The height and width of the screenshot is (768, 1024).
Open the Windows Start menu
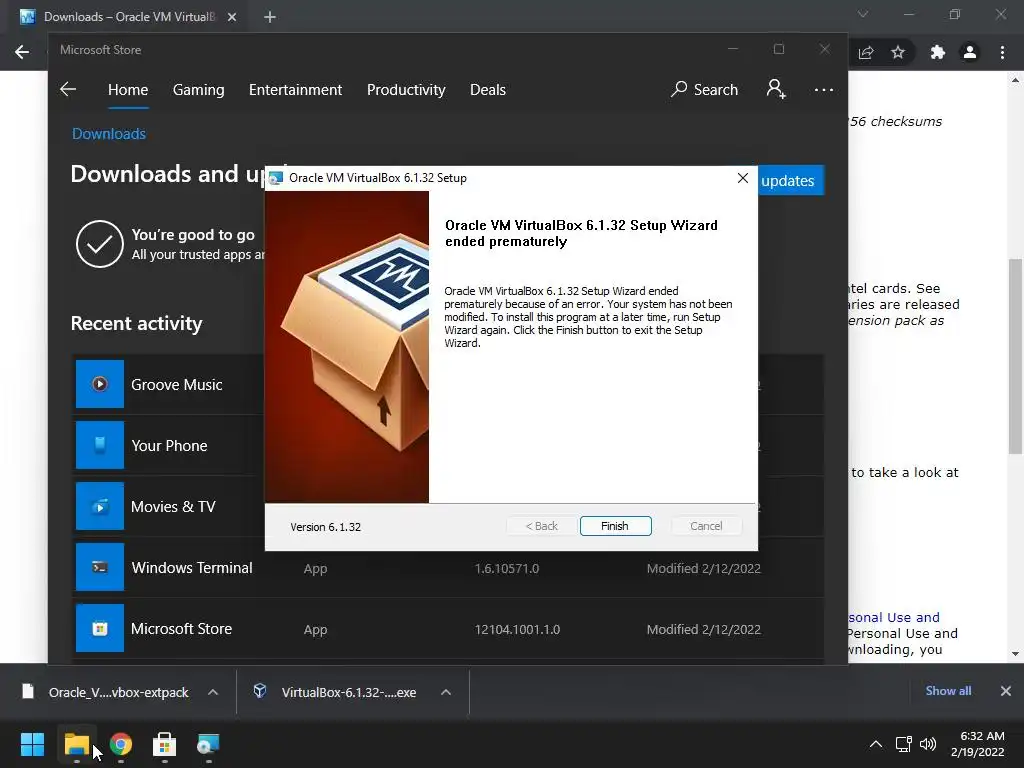click(x=33, y=744)
